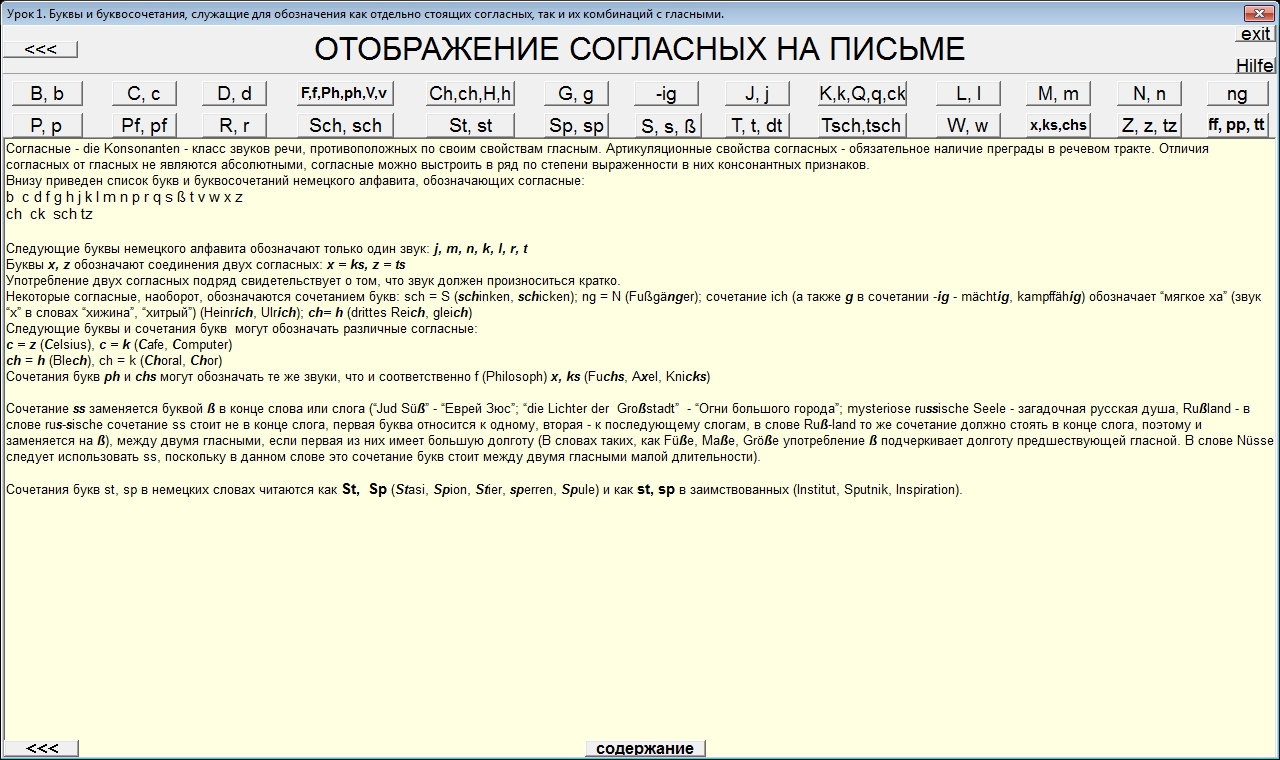
Task: Open the "Pf, pf" consonant button
Action: click(x=144, y=126)
